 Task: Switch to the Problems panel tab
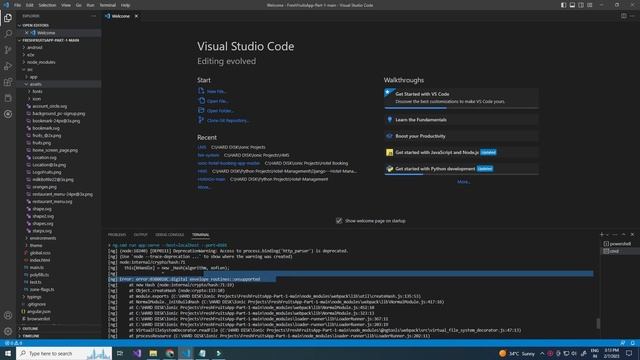117,235
